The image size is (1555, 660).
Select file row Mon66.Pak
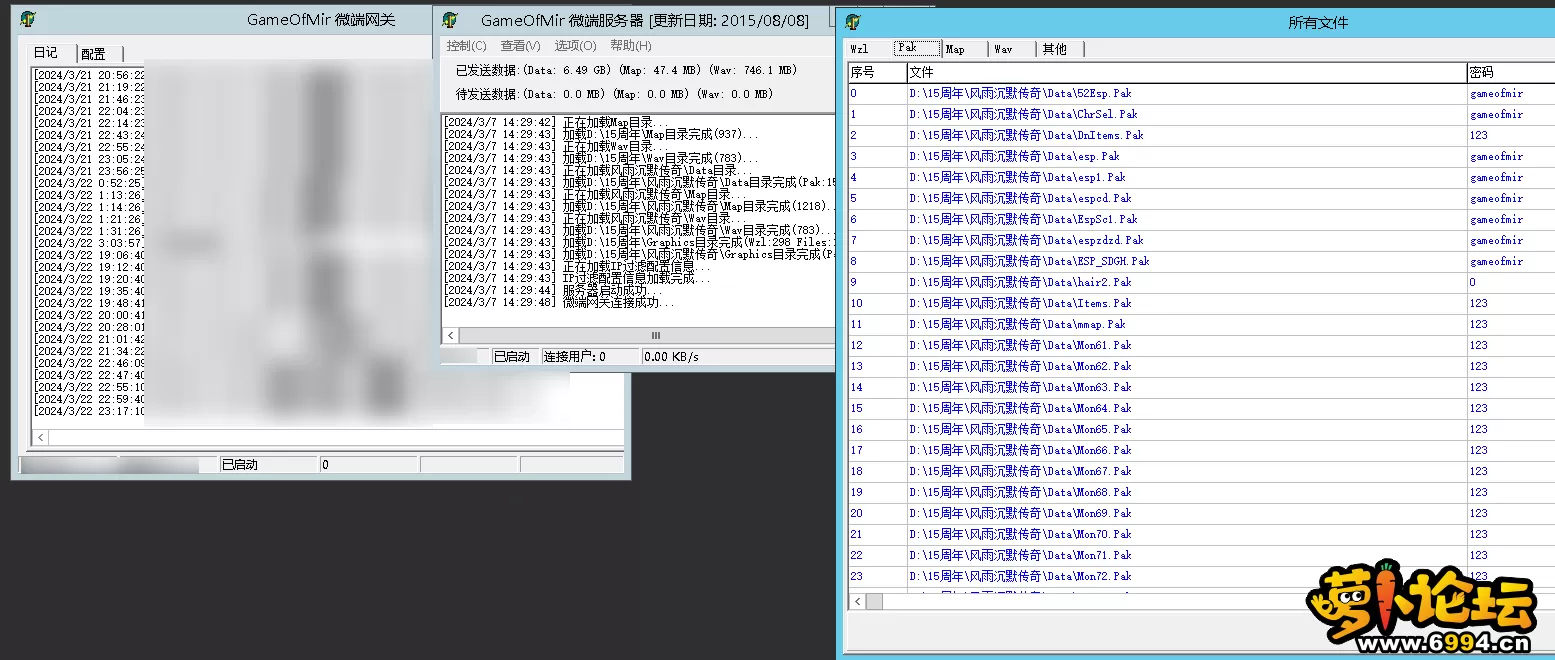[x=1200, y=450]
